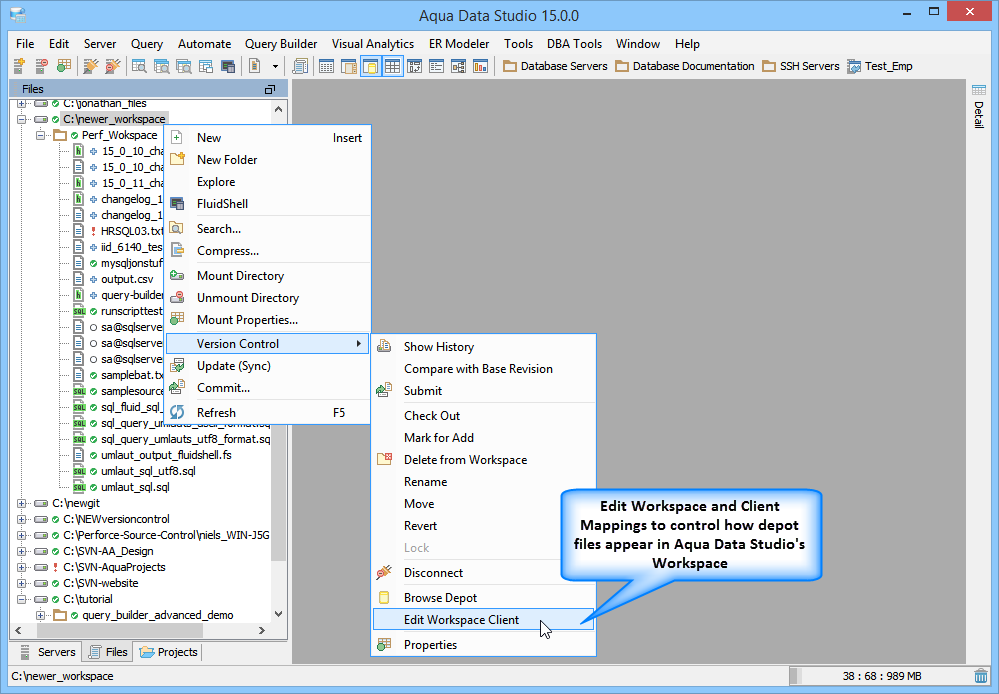999x694 pixels.
Task: Open SSH Servers folder shortcut
Action: coord(801,66)
